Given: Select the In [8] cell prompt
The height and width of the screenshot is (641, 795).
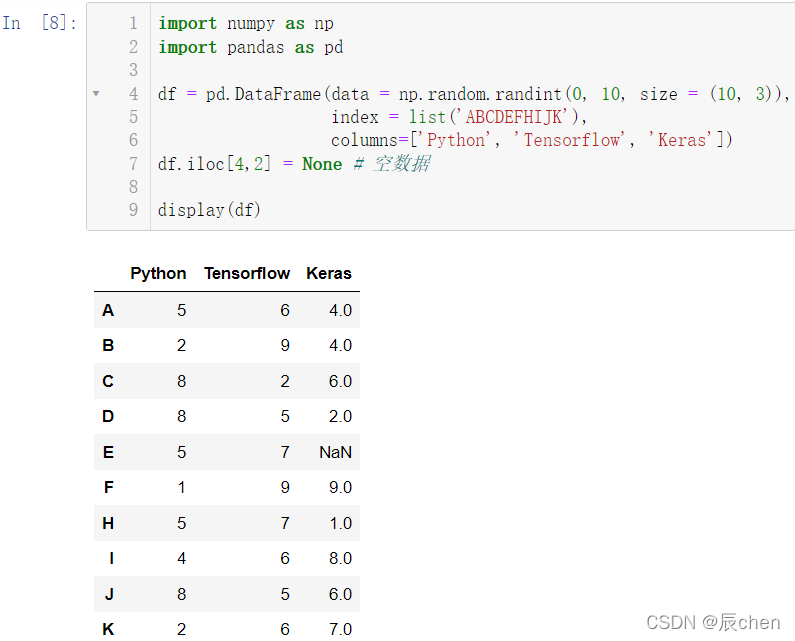Looking at the screenshot, I should tap(40, 23).
